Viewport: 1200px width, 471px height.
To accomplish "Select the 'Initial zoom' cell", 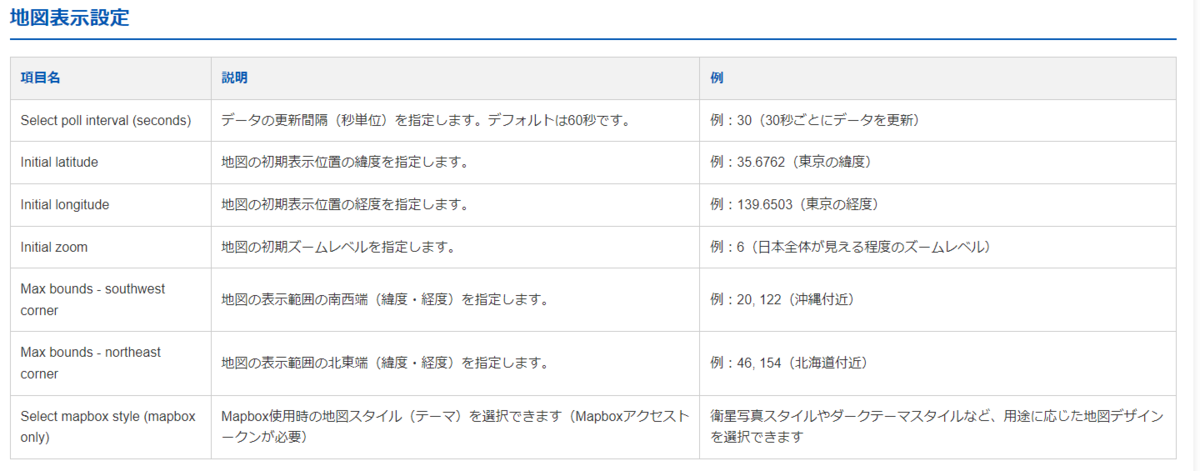I will 110,246.
